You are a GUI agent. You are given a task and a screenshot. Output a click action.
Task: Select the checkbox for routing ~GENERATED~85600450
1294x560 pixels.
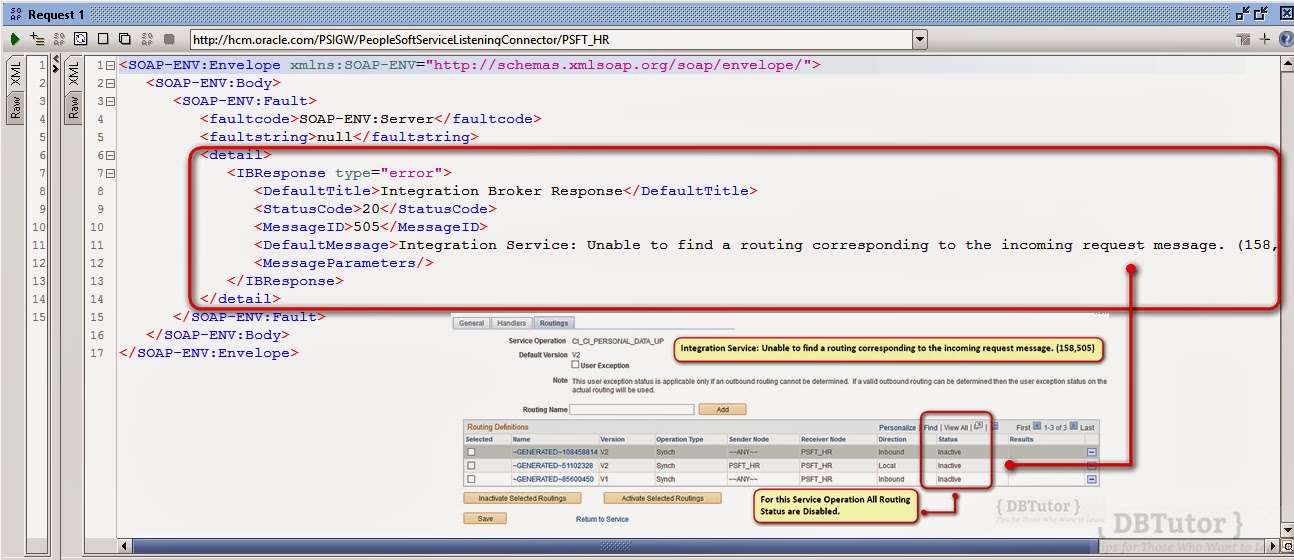pyautogui.click(x=472, y=479)
